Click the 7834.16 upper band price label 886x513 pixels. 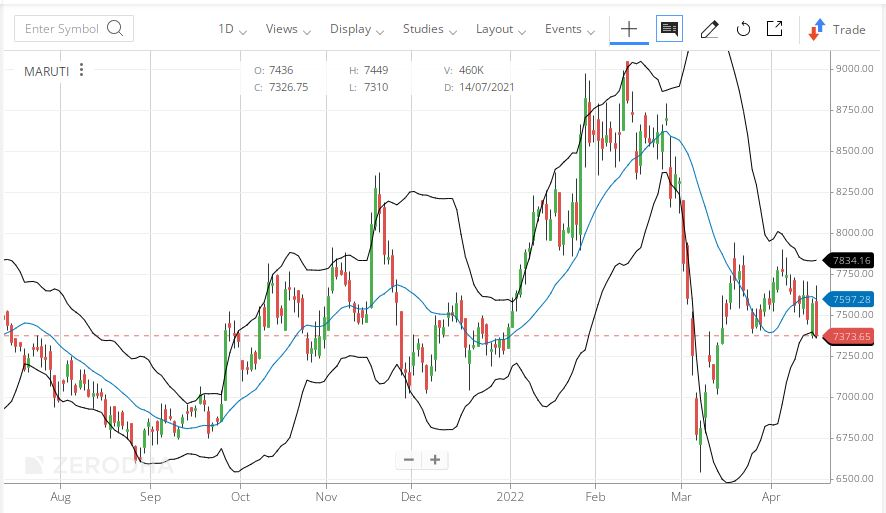[849, 260]
